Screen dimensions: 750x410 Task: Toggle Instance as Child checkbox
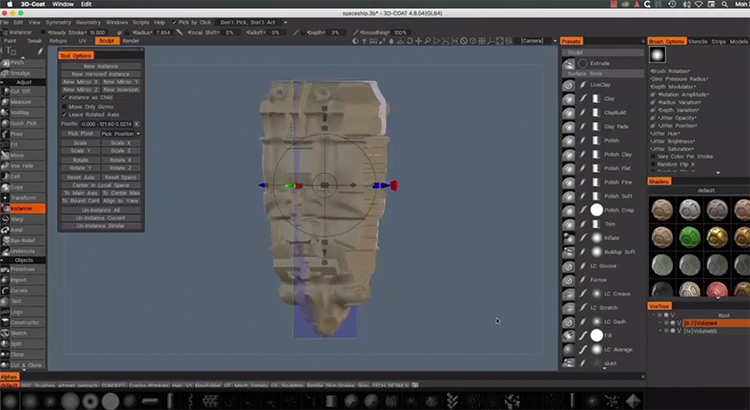point(65,98)
